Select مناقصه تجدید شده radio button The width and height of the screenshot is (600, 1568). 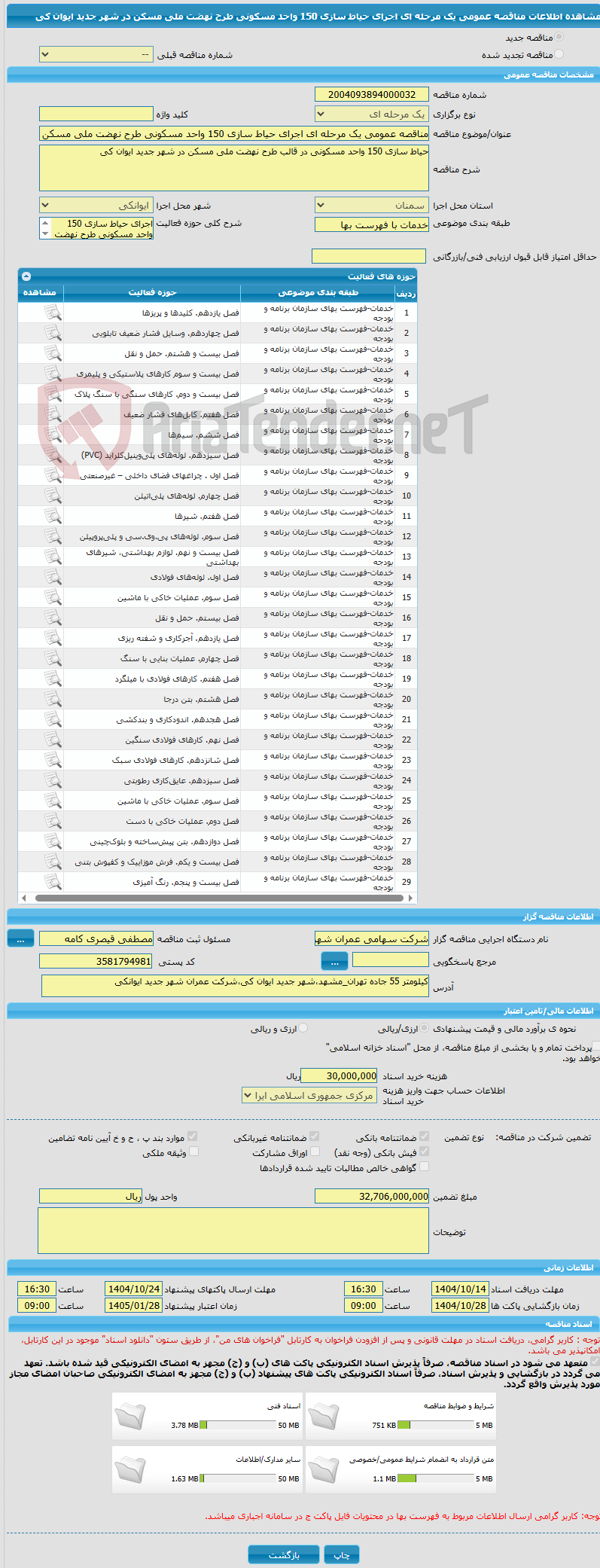[559, 54]
